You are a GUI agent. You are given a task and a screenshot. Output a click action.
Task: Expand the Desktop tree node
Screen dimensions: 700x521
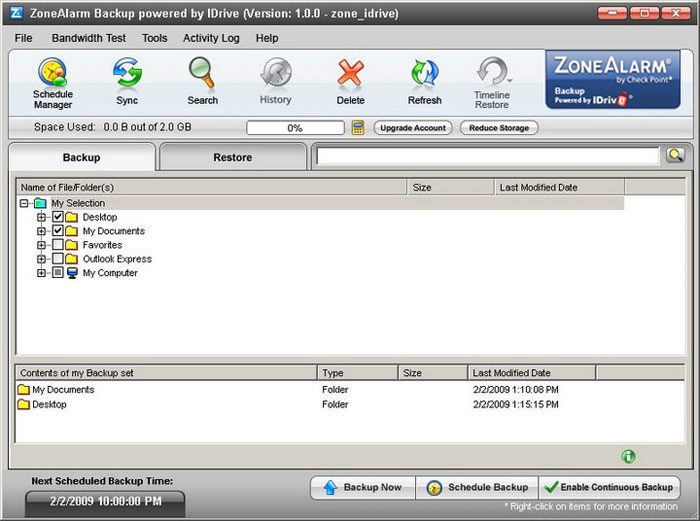coord(41,217)
